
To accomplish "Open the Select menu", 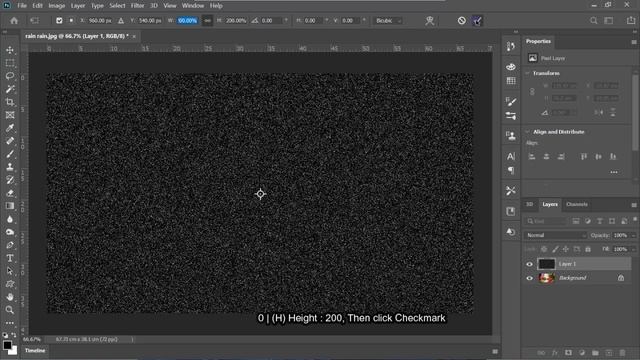I will (117, 6).
